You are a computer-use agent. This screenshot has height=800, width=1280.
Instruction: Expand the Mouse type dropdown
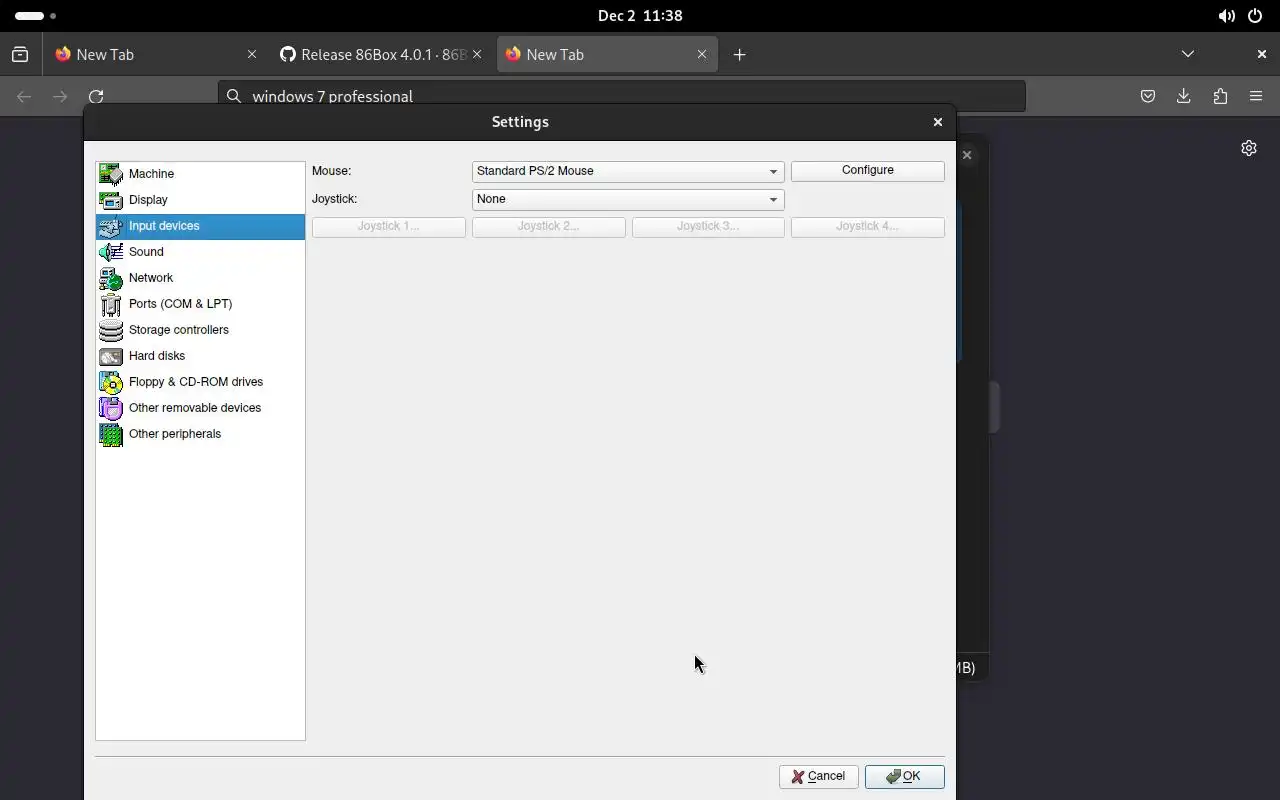point(628,171)
